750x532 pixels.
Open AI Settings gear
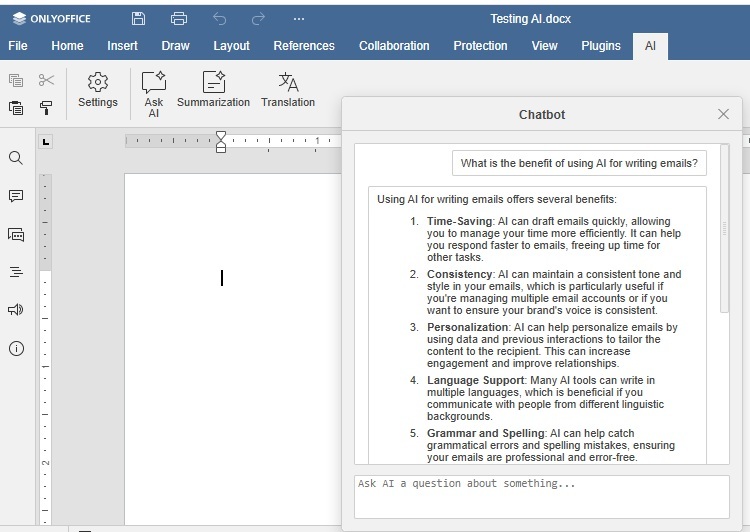tap(98, 90)
